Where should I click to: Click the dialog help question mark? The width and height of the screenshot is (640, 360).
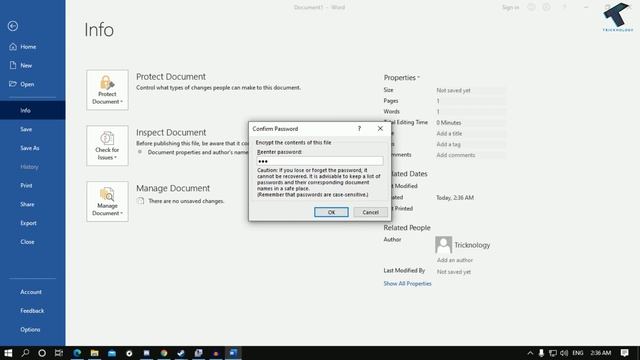coord(359,129)
